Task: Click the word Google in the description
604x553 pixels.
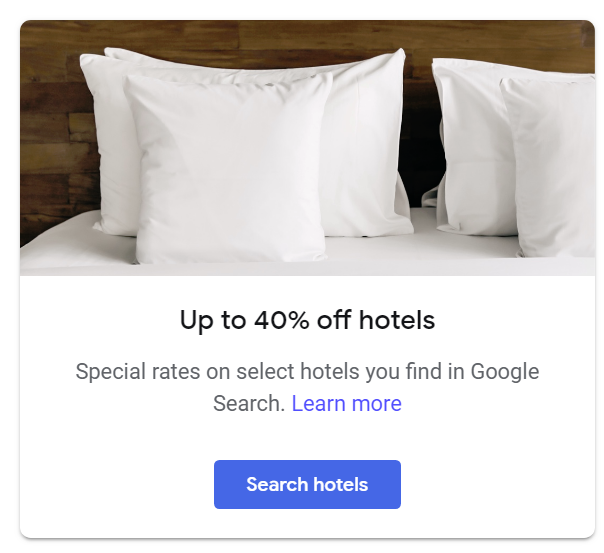Action: click(505, 372)
